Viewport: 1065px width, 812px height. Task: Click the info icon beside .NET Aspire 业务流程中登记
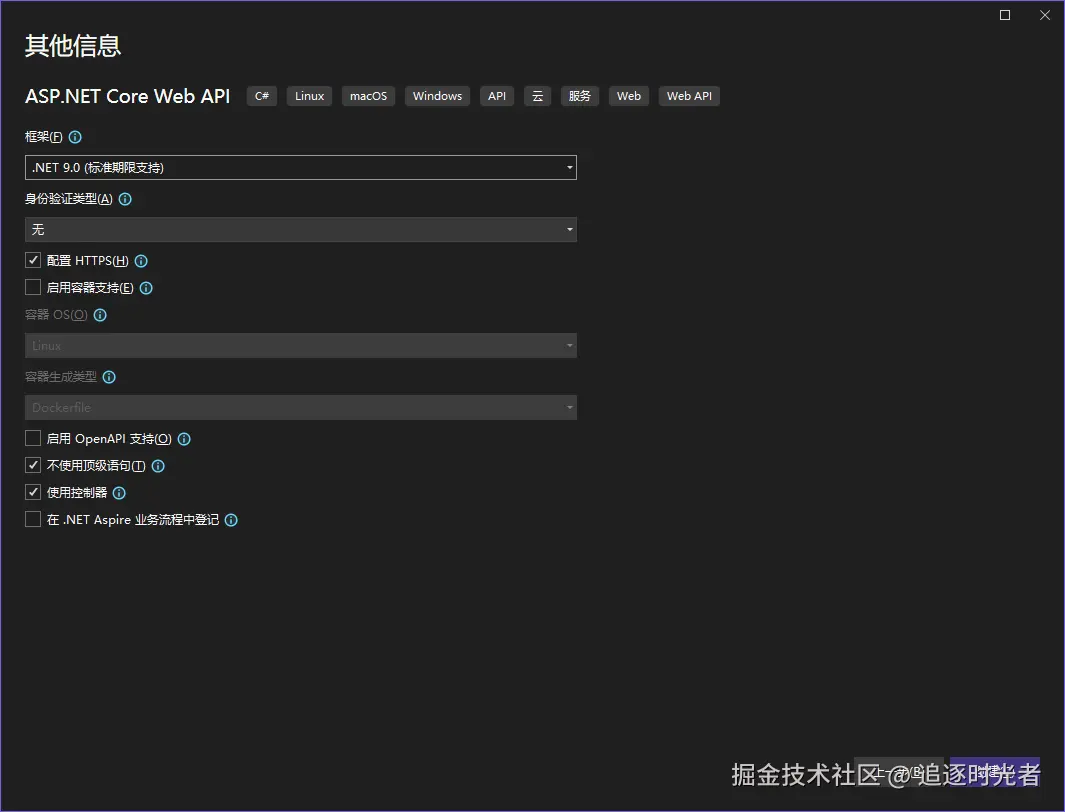231,520
